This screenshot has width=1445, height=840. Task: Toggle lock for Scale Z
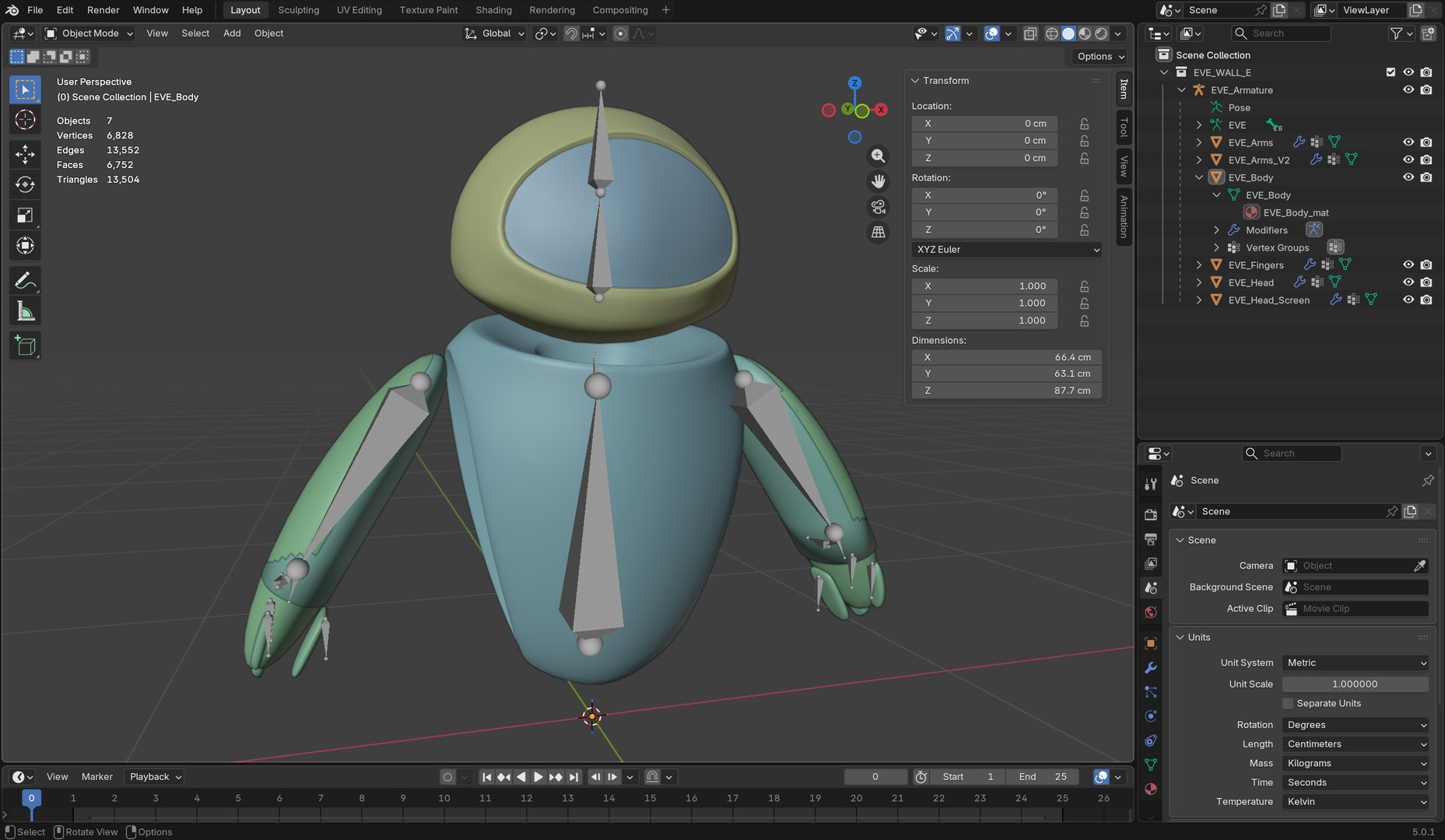pos(1084,320)
